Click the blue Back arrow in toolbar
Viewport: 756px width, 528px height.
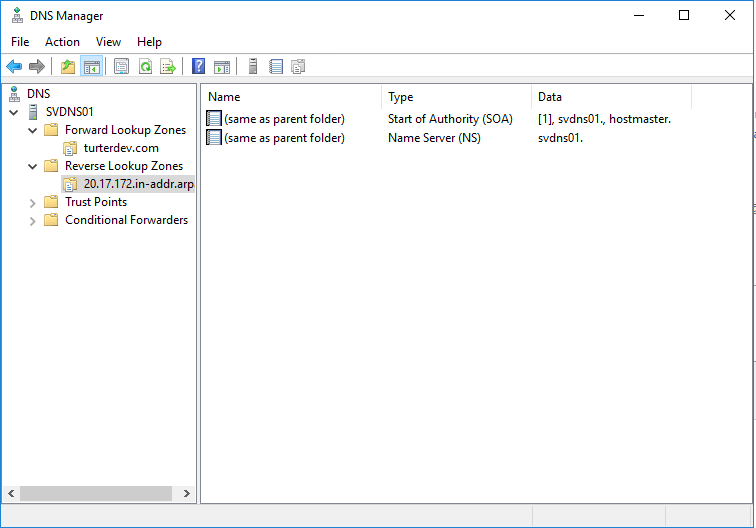click(x=14, y=67)
